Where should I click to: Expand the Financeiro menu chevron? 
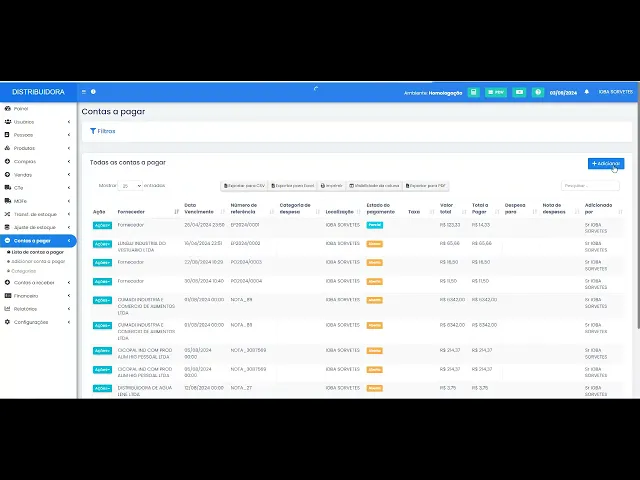point(69,296)
